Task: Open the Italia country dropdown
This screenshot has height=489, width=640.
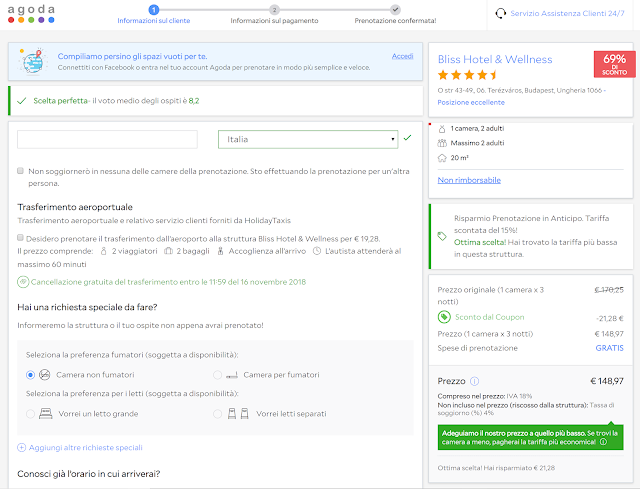Action: click(x=308, y=140)
